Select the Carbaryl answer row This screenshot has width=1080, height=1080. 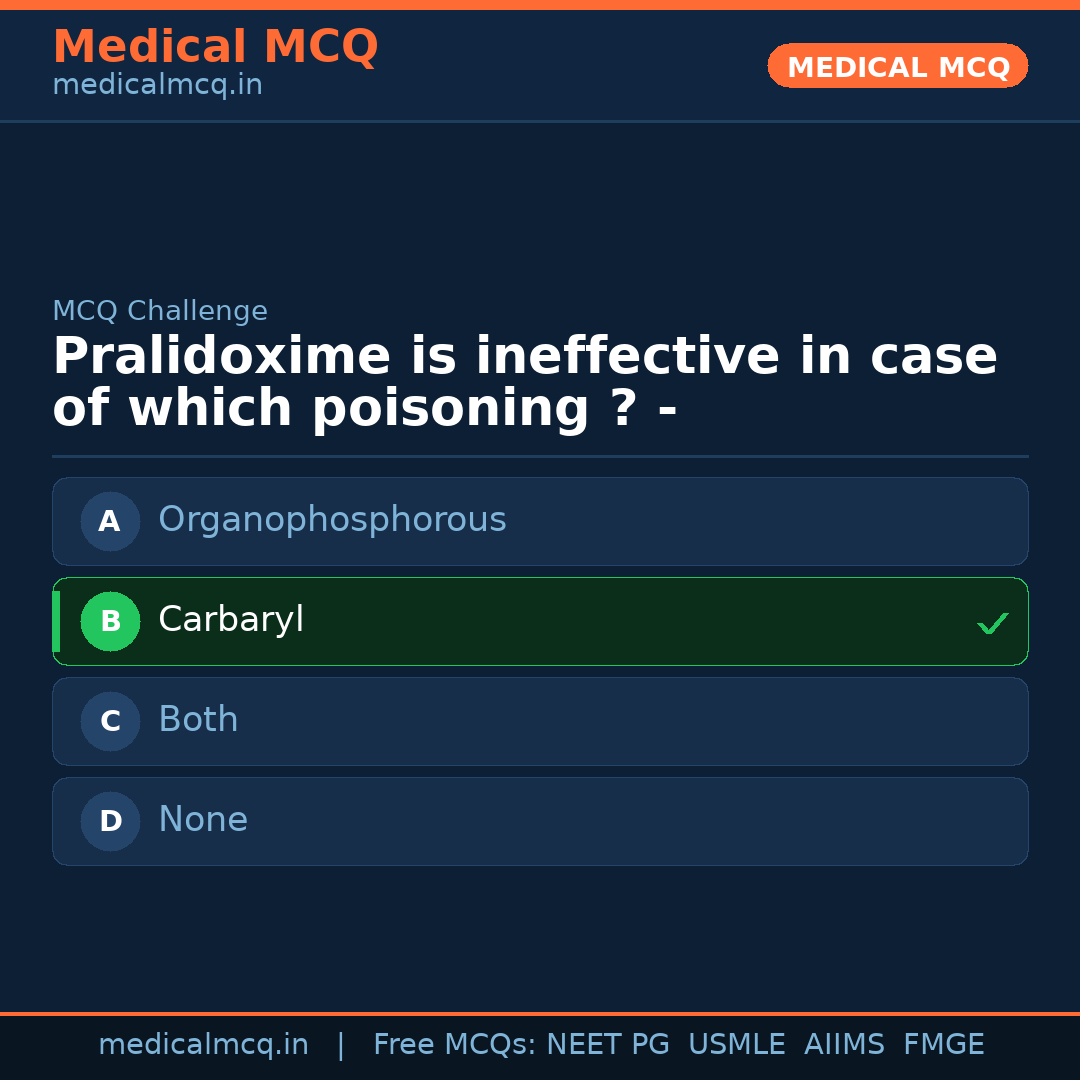pyautogui.click(x=540, y=621)
